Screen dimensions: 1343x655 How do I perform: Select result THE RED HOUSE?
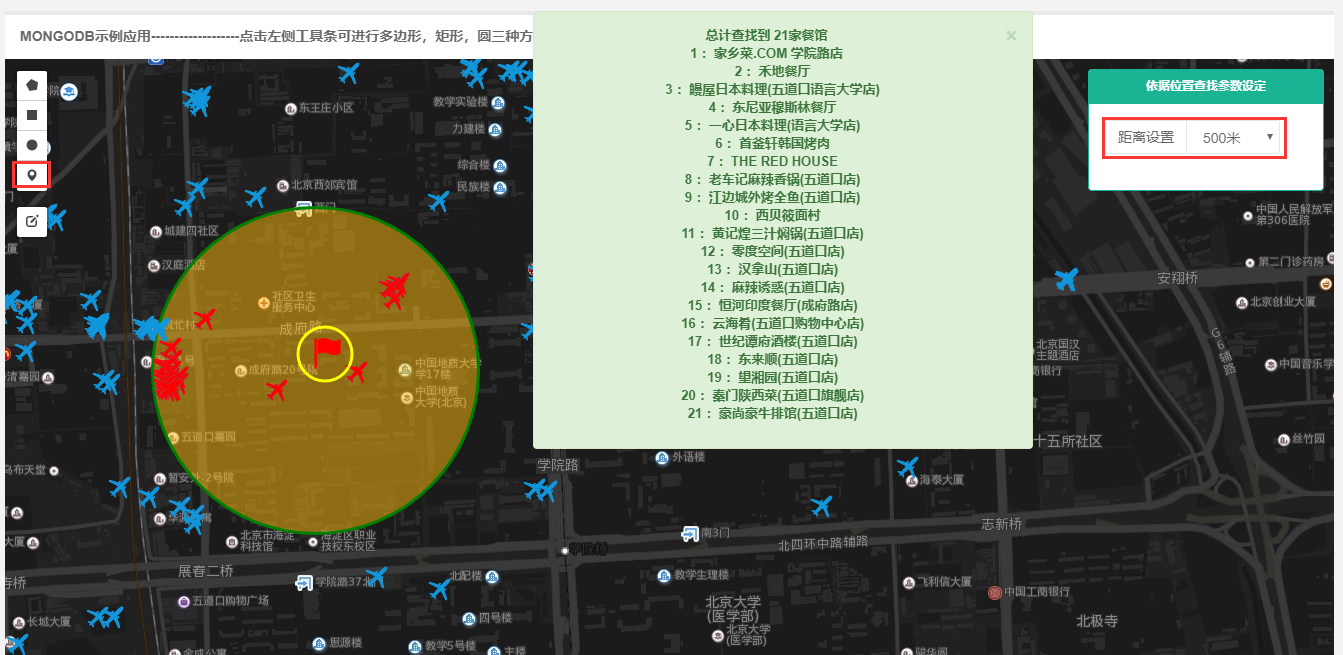[773, 161]
